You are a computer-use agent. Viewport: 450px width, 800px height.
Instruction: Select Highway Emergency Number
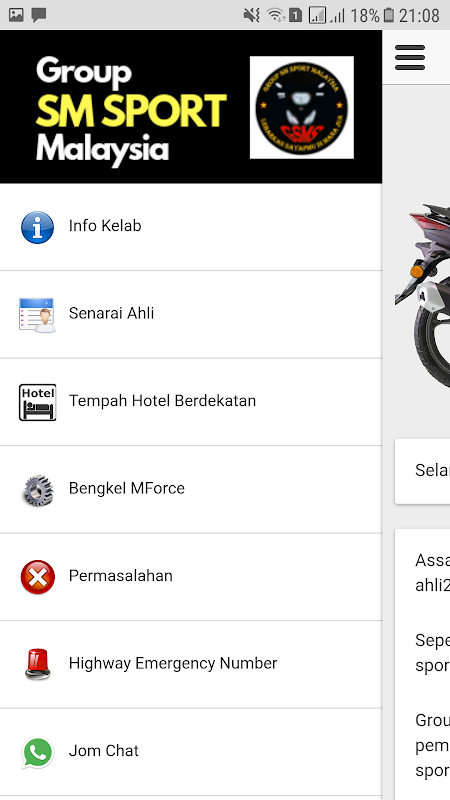pos(191,664)
